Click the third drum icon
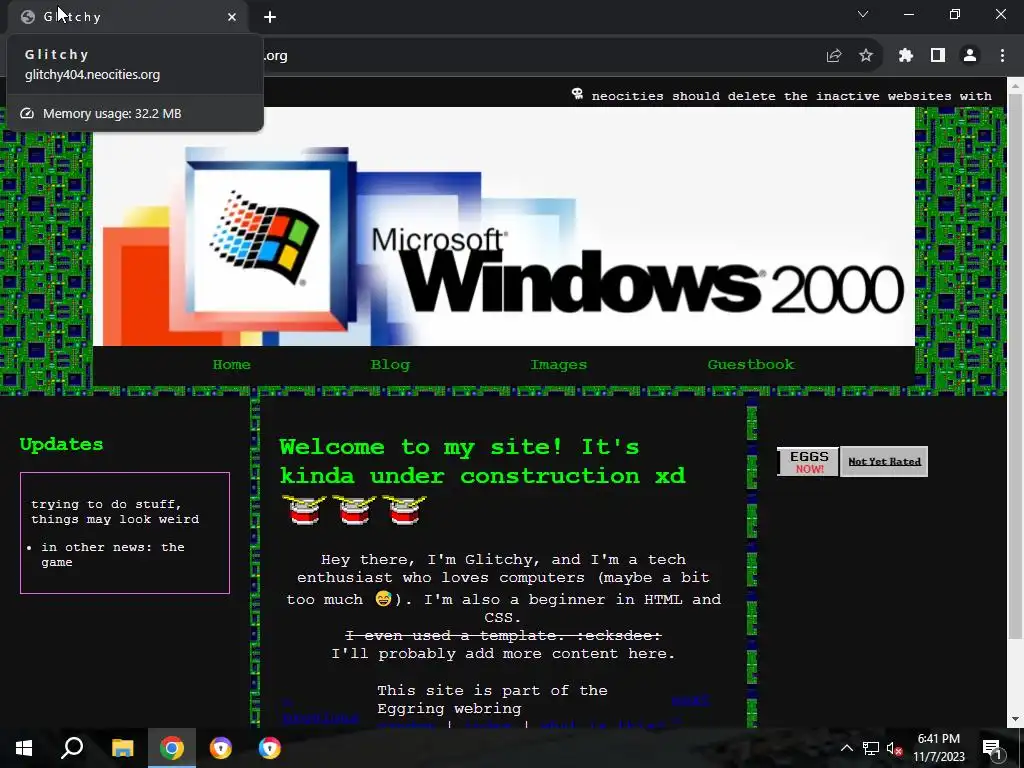Image resolution: width=1024 pixels, height=768 pixels. coord(404,510)
